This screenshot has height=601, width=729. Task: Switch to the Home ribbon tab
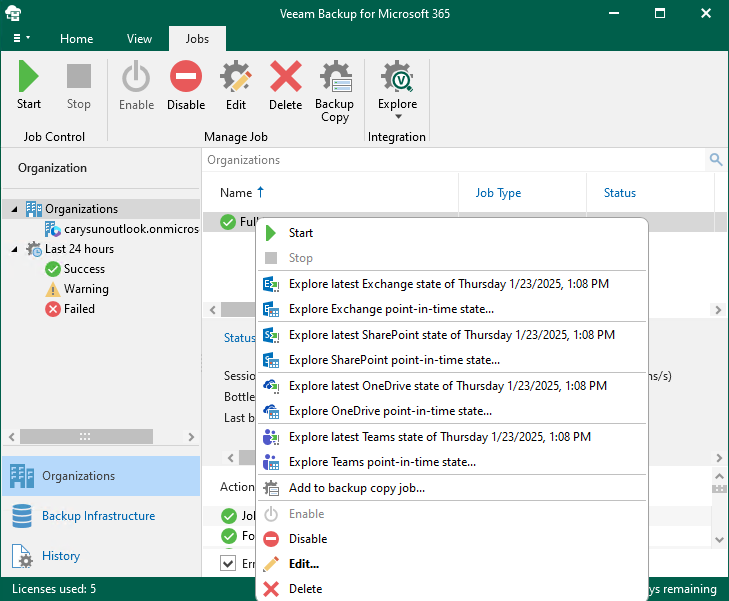click(76, 39)
